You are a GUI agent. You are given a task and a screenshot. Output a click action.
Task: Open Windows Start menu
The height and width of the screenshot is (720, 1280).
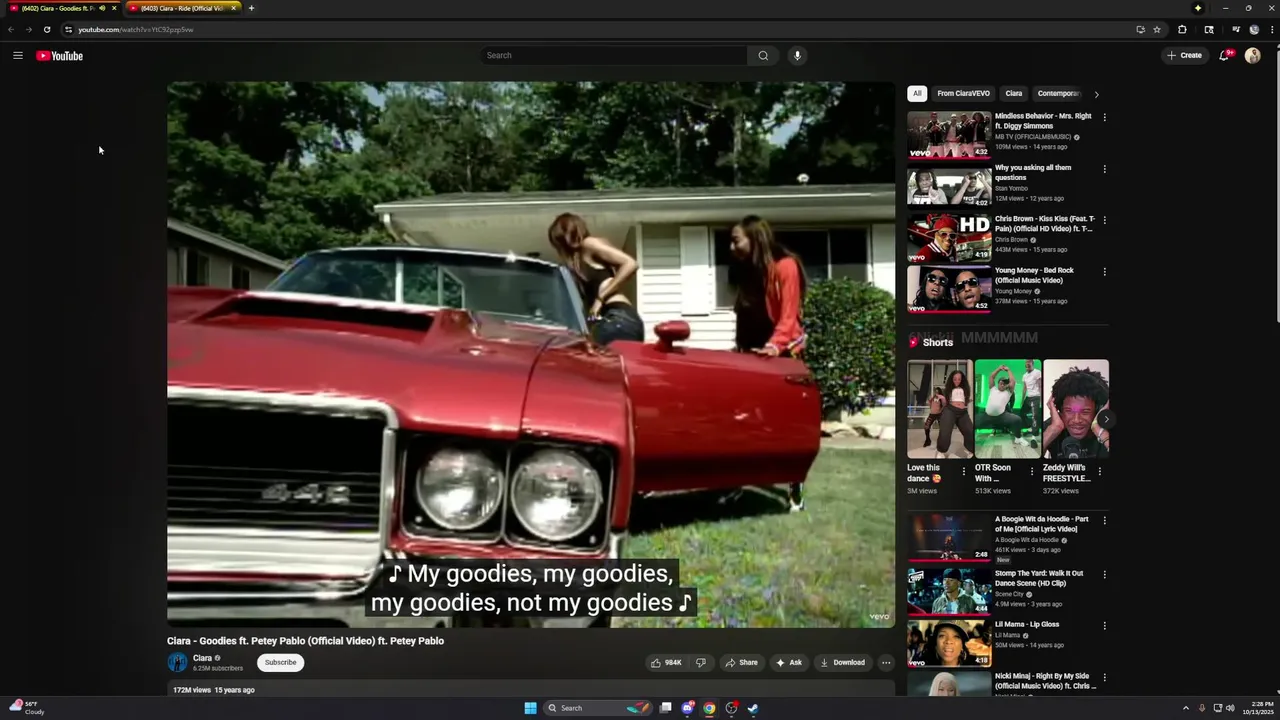pyautogui.click(x=530, y=708)
